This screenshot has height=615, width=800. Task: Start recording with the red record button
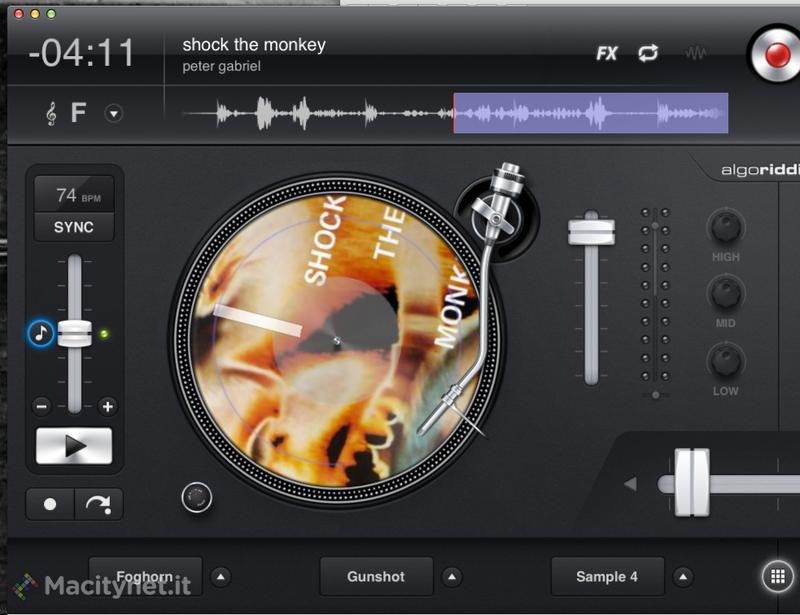[777, 55]
